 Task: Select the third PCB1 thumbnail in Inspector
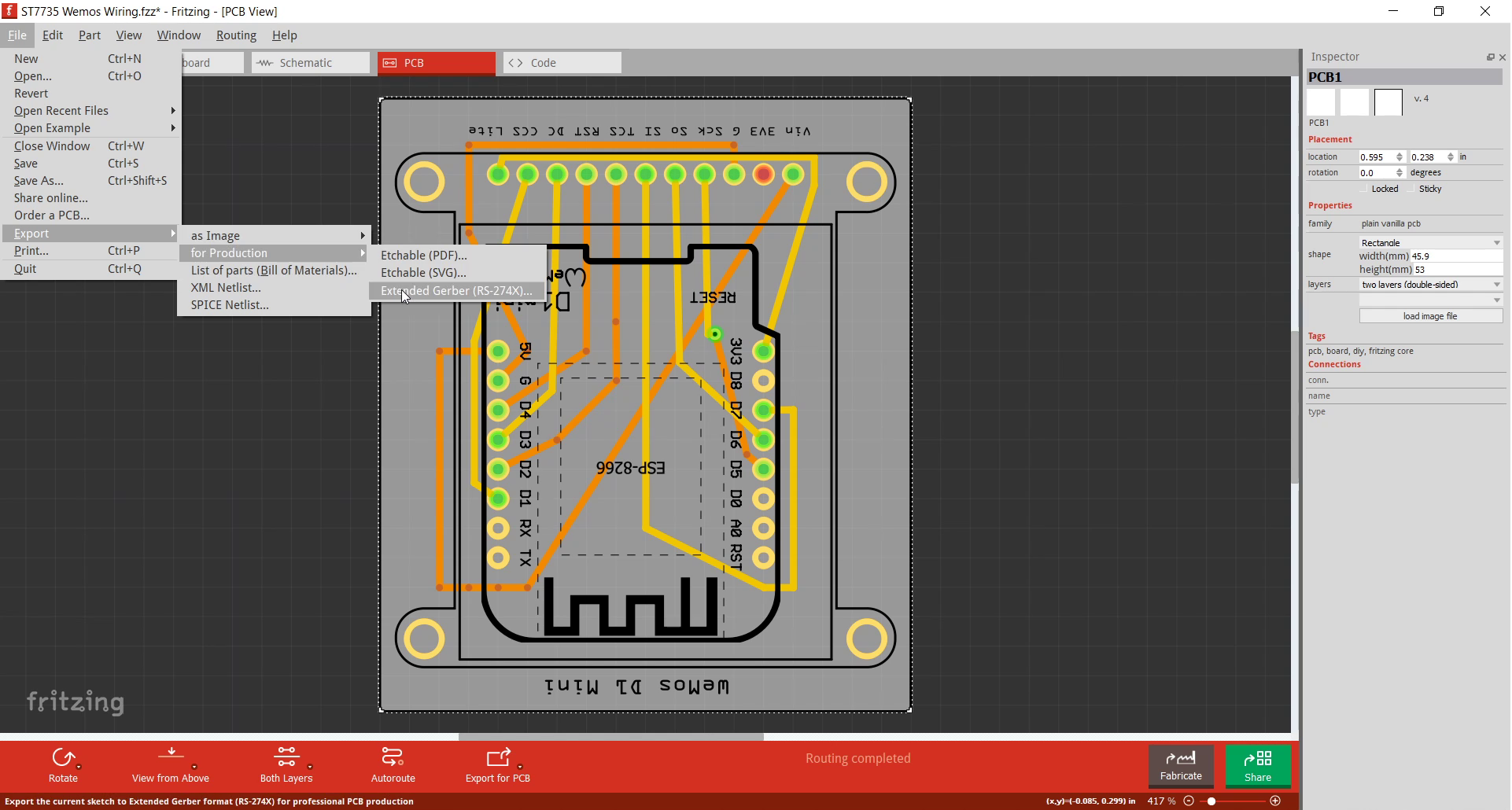tap(1388, 103)
